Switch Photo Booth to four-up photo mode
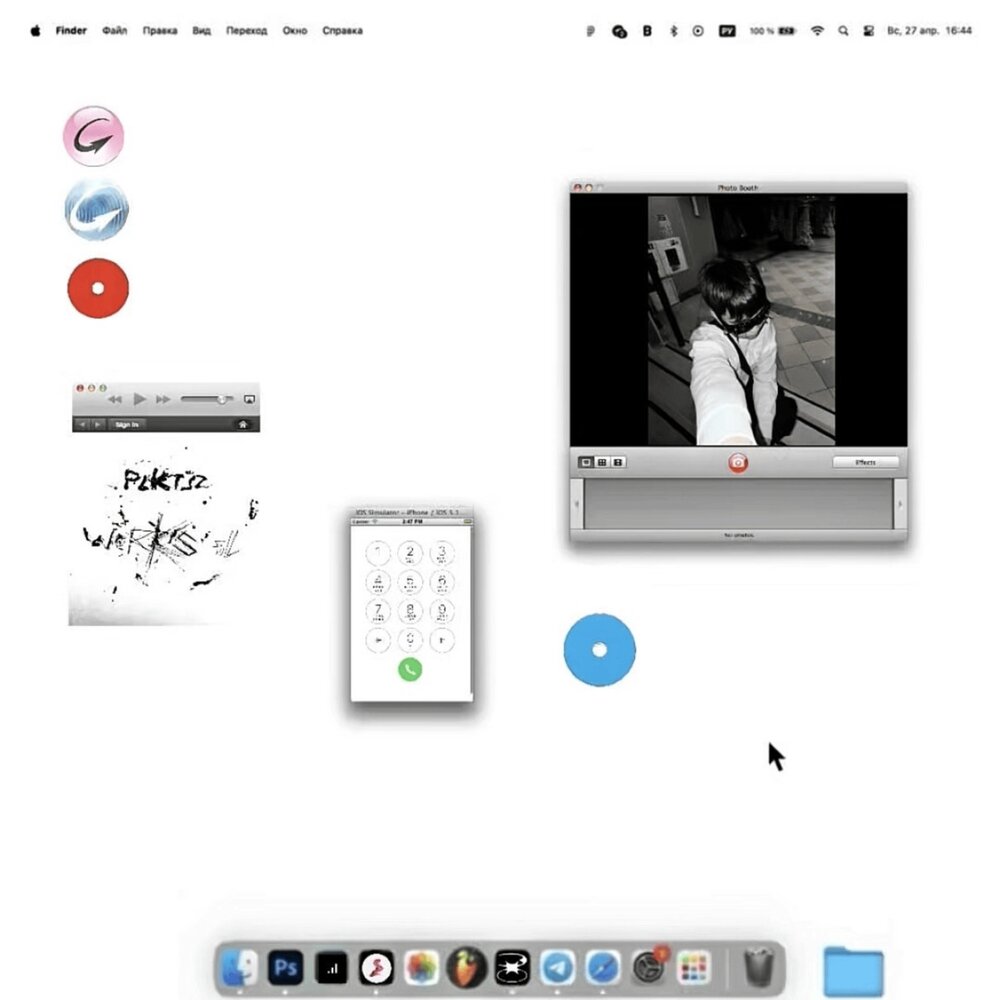The height and width of the screenshot is (1000, 1000). pos(602,462)
